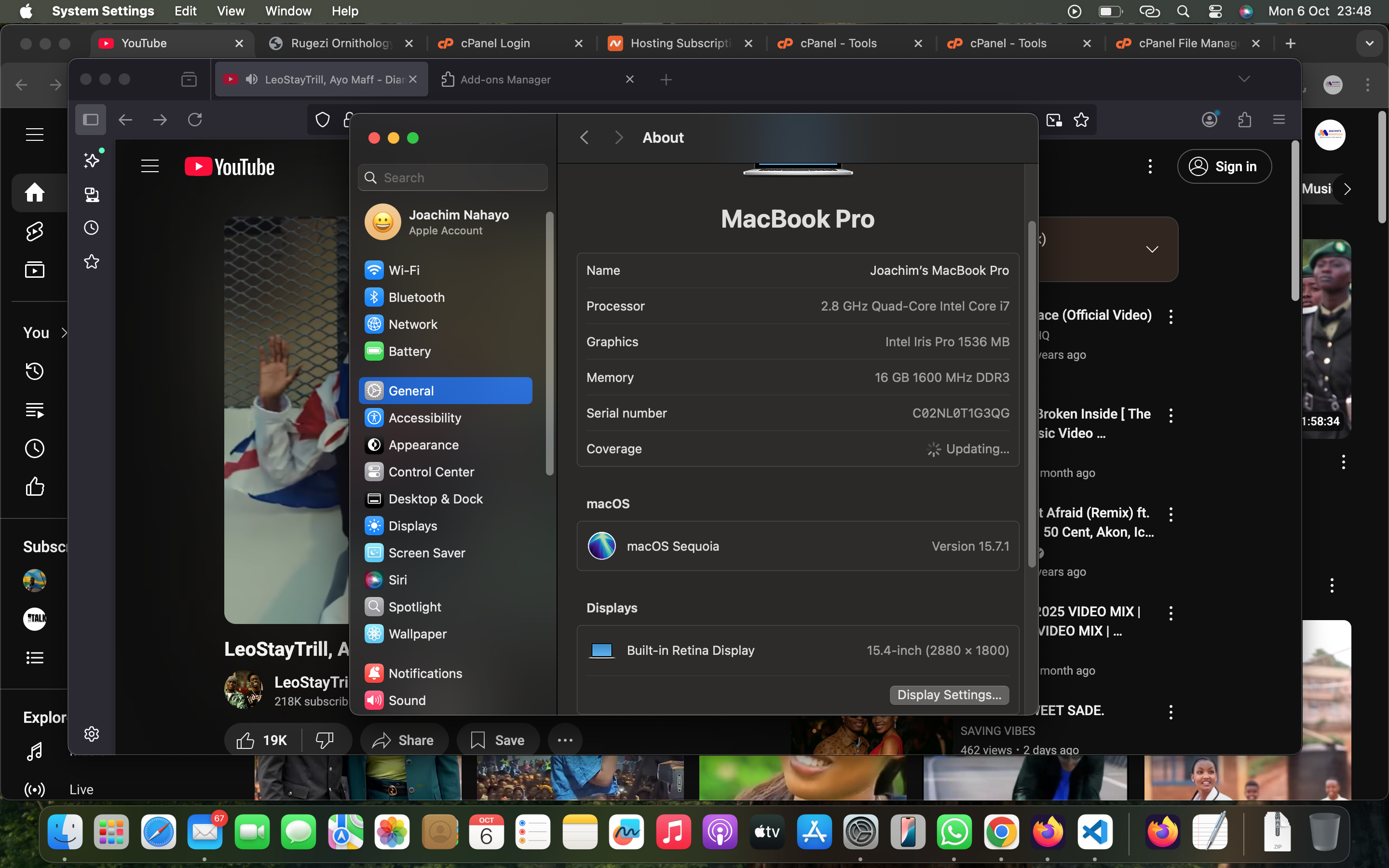Expand Firefox list all tabs chevron
The width and height of the screenshot is (1389, 868).
(1244, 79)
